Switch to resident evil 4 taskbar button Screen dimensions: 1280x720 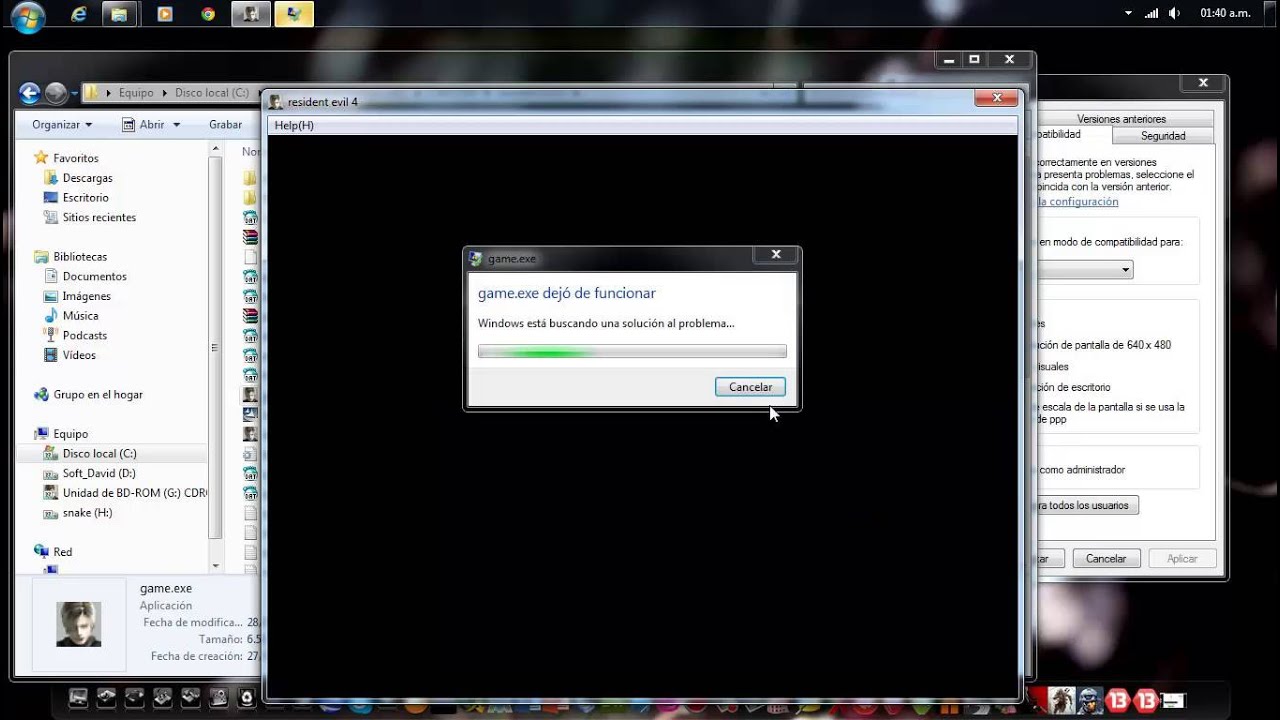pos(251,14)
